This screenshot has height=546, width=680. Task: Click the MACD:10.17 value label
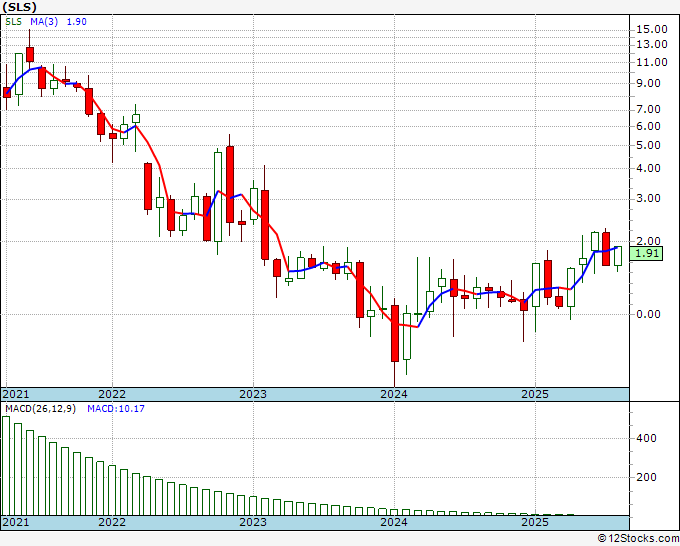pos(116,409)
